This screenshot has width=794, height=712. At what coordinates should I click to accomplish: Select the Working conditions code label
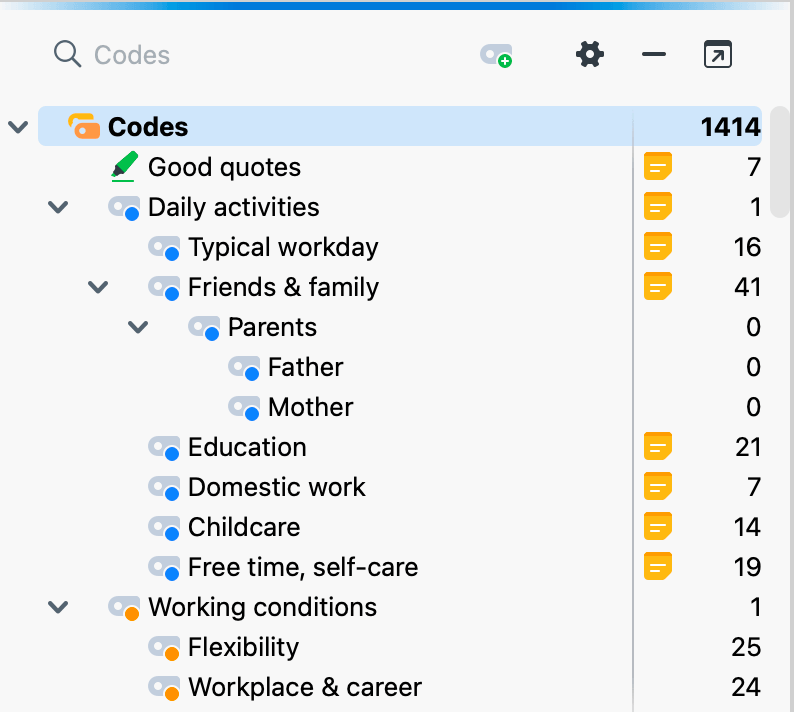[262, 607]
